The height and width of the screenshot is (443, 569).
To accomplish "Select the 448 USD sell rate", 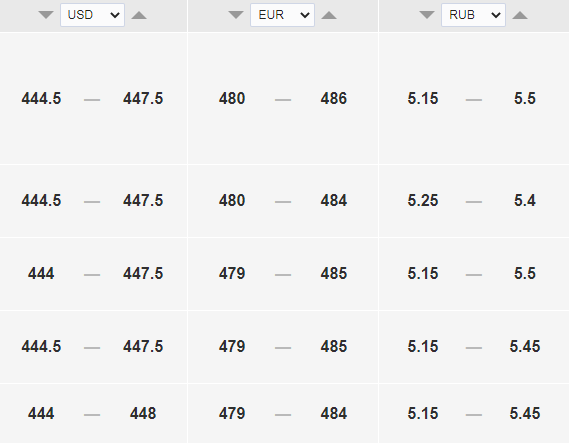I will pyautogui.click(x=143, y=413).
